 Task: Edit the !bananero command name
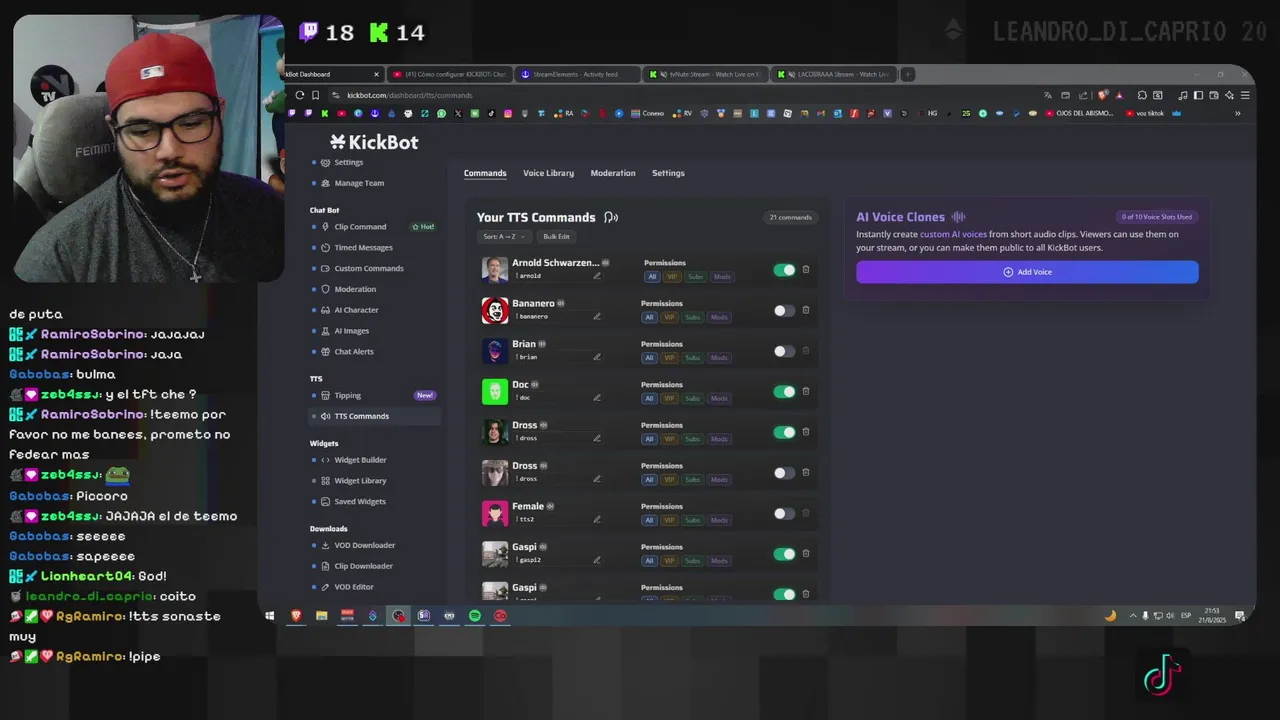(597, 316)
